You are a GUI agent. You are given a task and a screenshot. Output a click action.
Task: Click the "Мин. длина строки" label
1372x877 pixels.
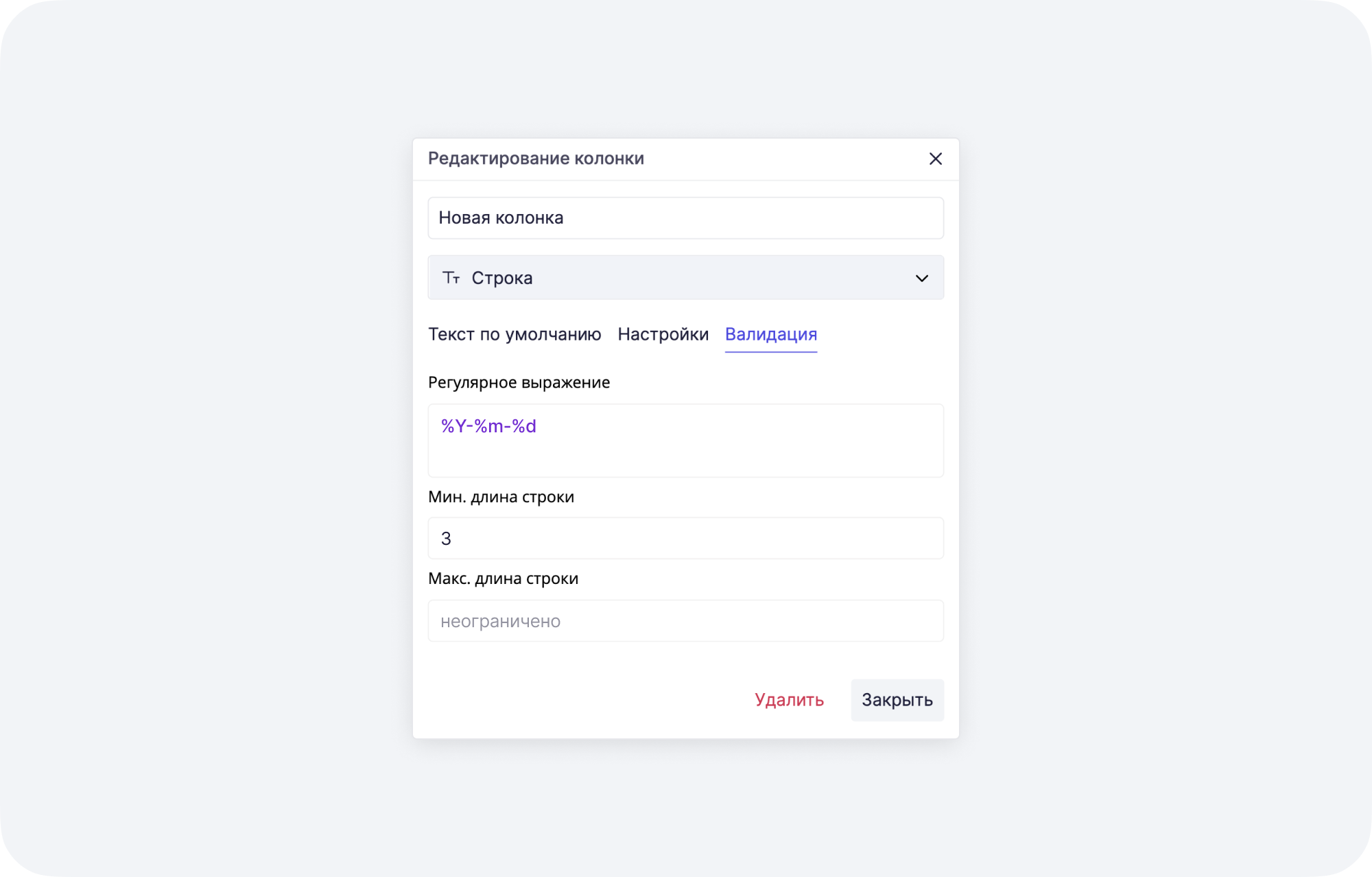pyautogui.click(x=501, y=496)
